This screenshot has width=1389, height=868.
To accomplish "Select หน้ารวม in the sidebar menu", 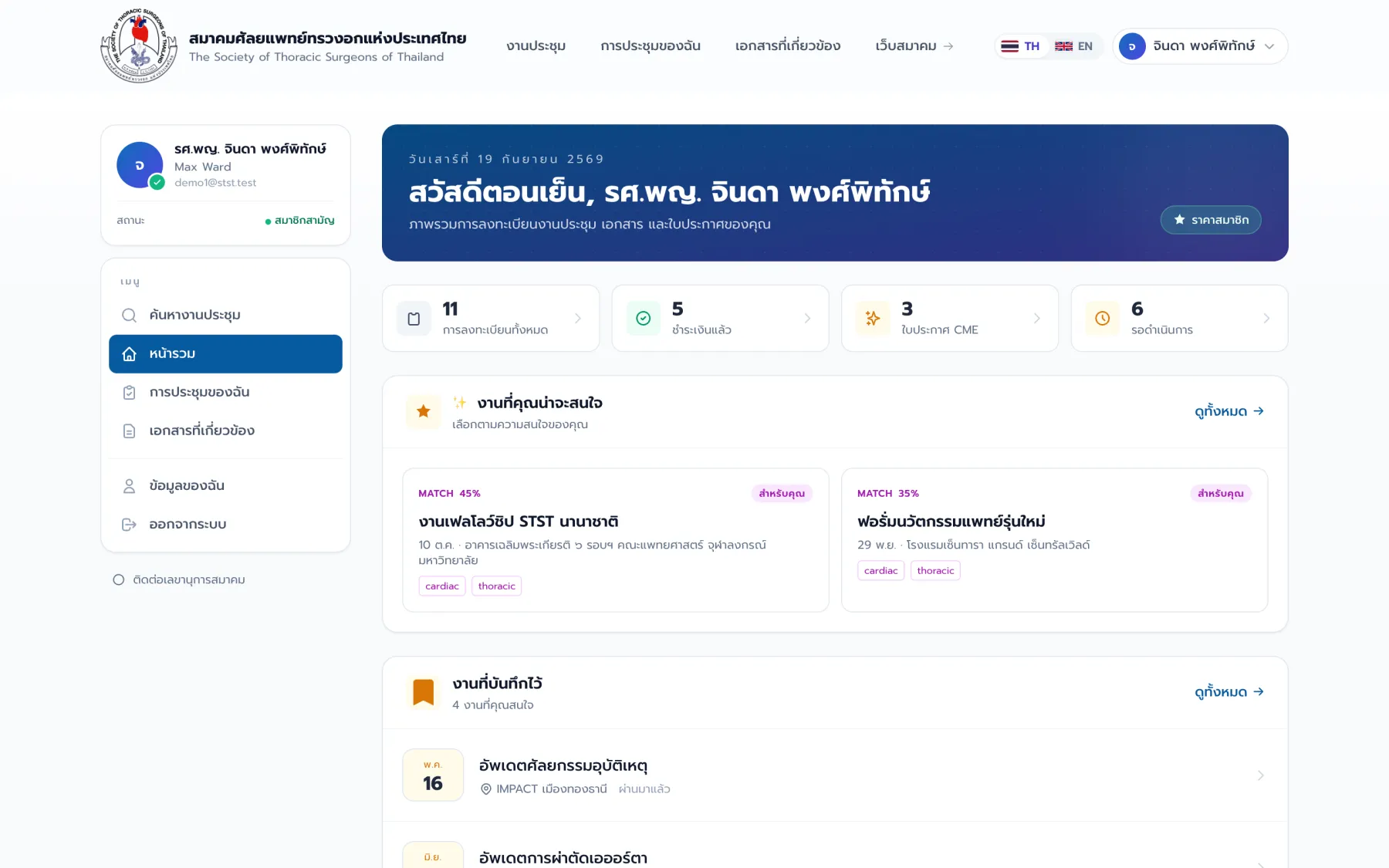I will (x=225, y=354).
